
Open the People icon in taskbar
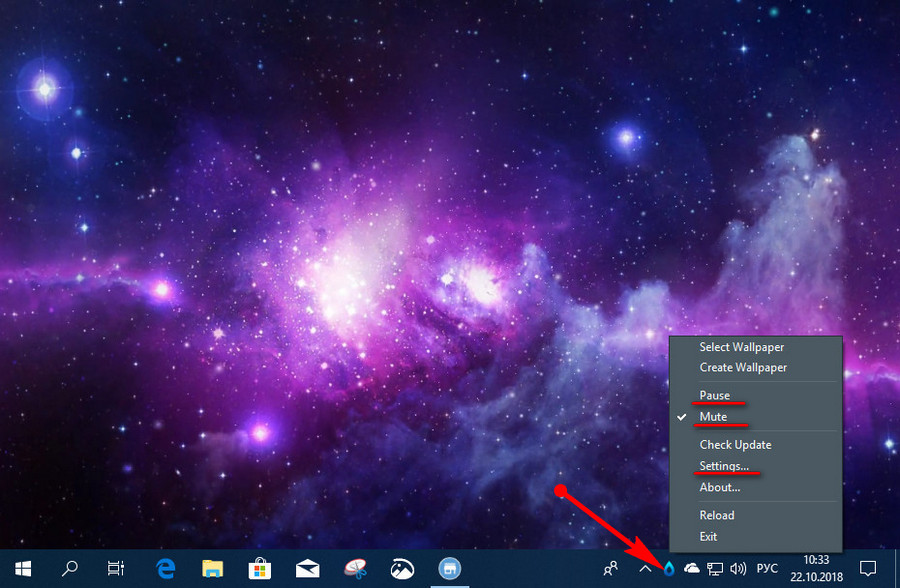click(611, 569)
